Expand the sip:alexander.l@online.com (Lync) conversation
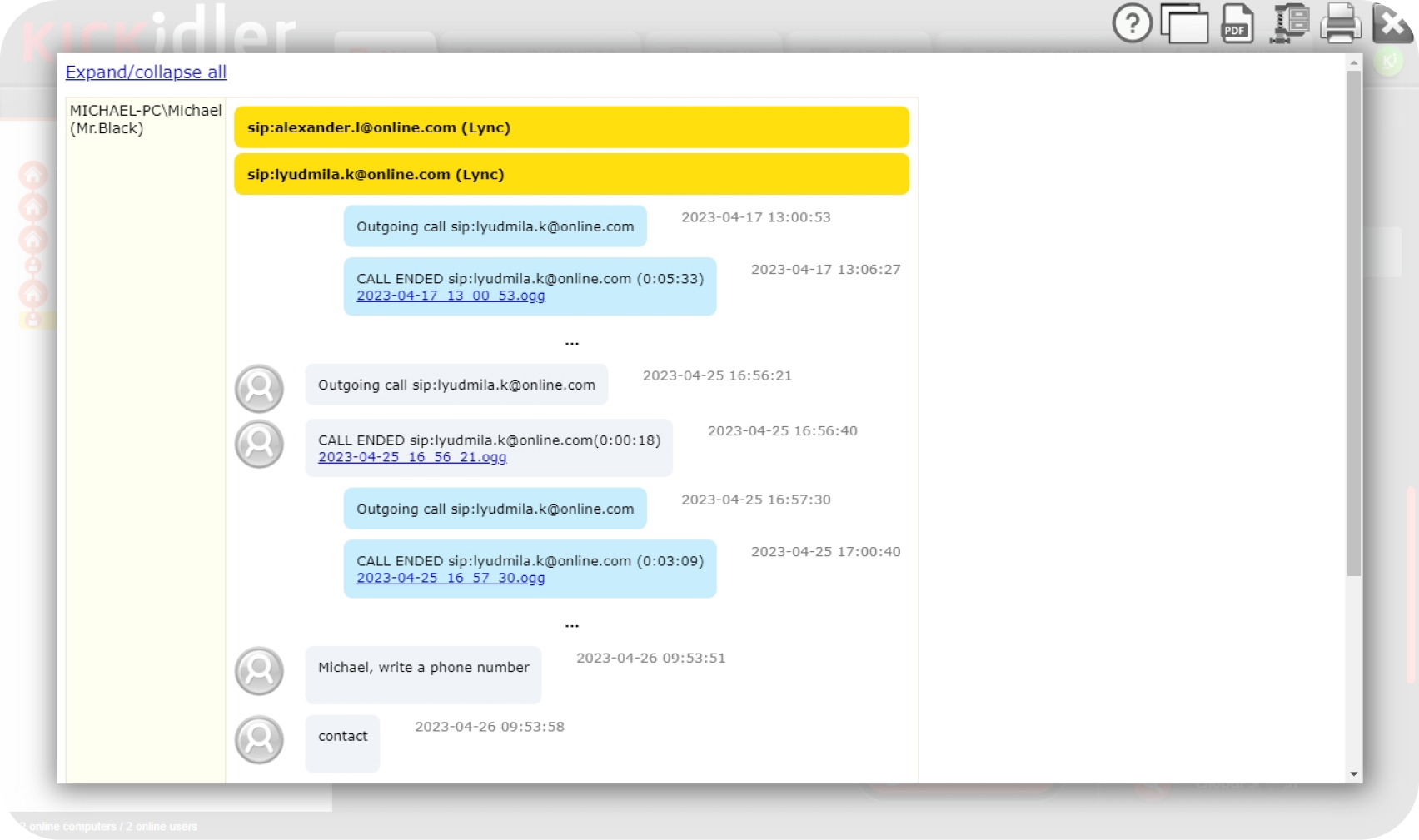The image size is (1419, 840). click(x=571, y=127)
